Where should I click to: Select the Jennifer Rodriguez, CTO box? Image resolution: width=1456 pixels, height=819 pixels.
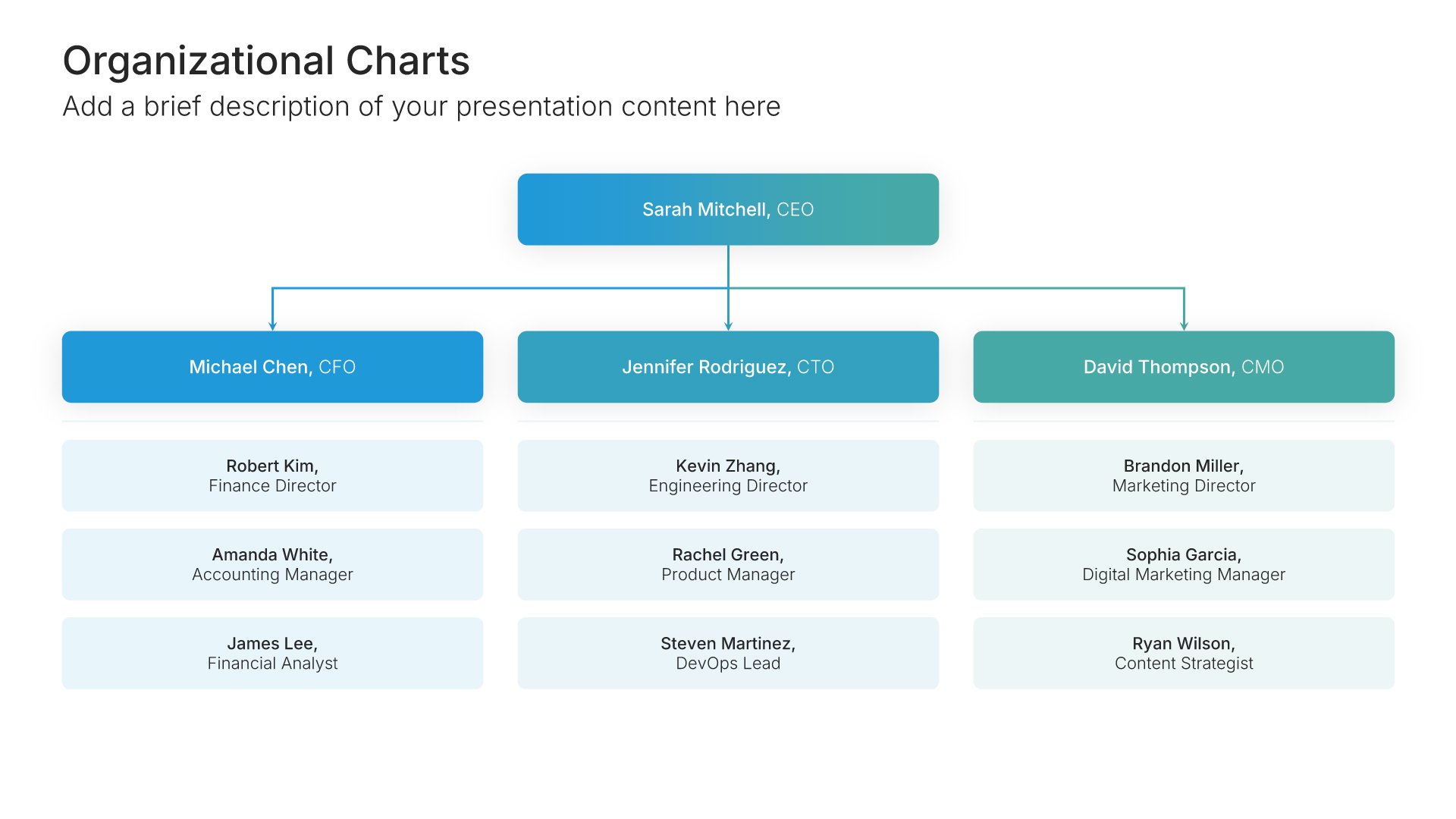pyautogui.click(x=728, y=367)
